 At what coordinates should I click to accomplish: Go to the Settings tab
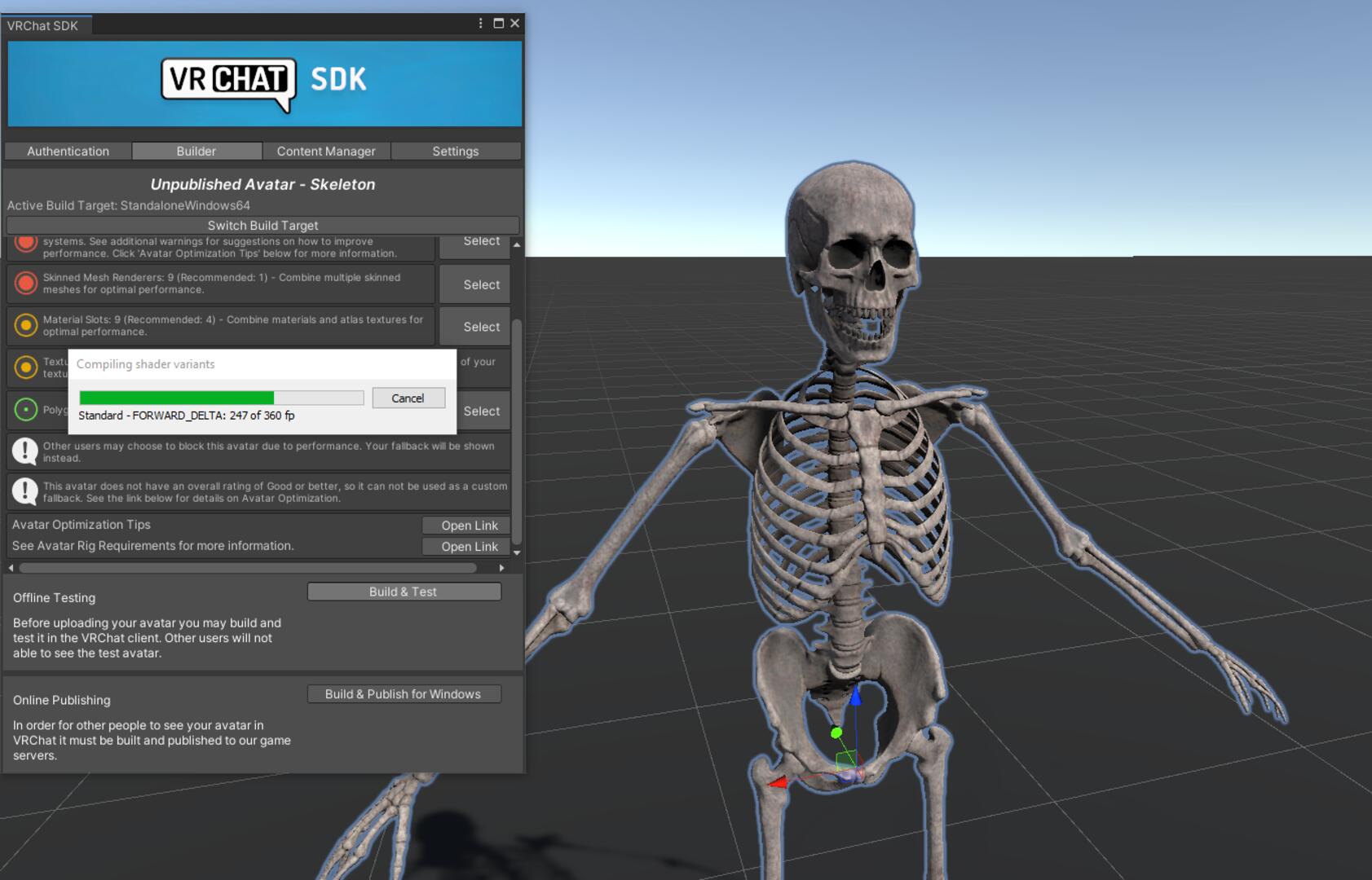[455, 152]
